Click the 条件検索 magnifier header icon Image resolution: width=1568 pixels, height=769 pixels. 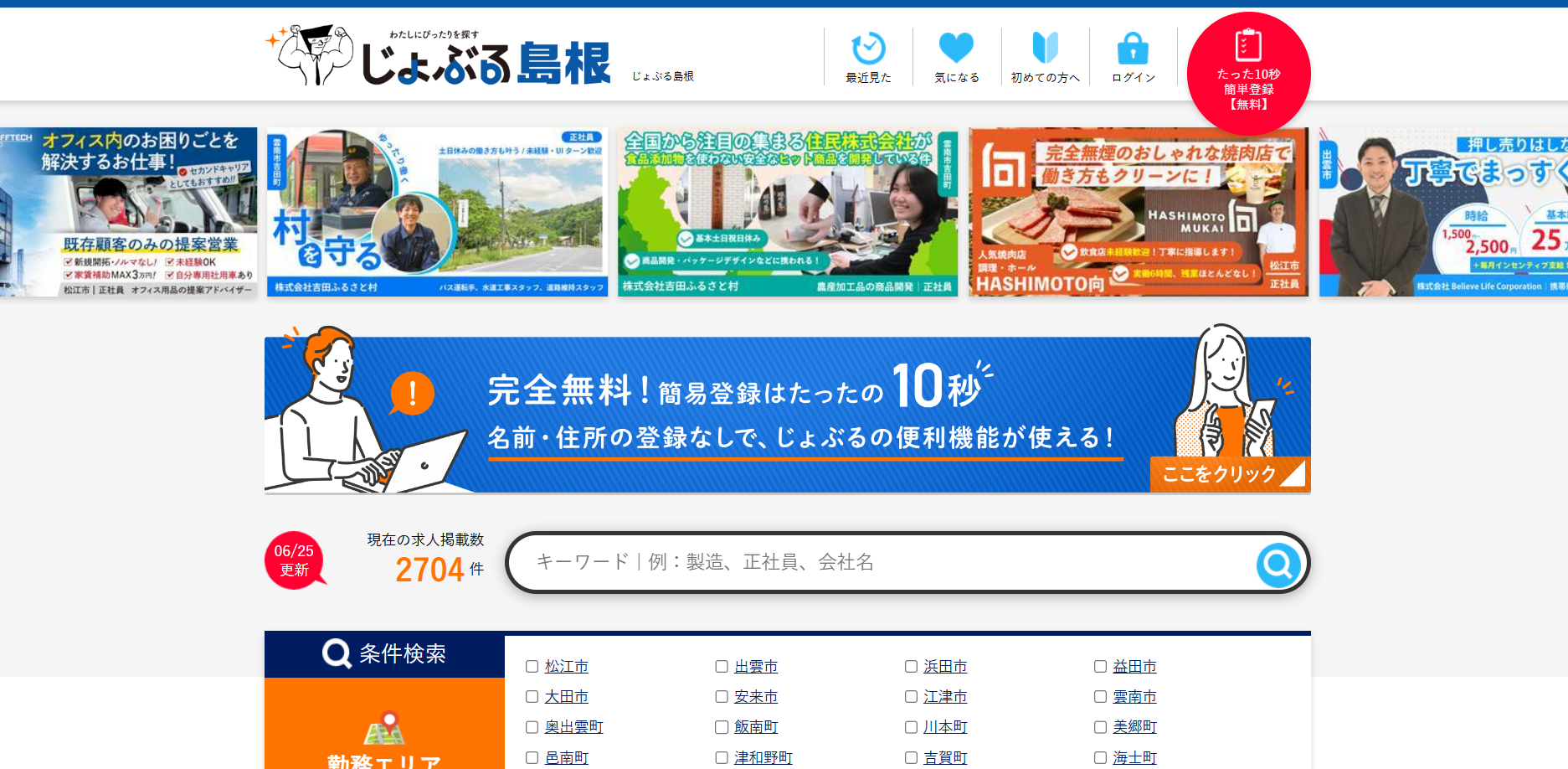tap(337, 653)
